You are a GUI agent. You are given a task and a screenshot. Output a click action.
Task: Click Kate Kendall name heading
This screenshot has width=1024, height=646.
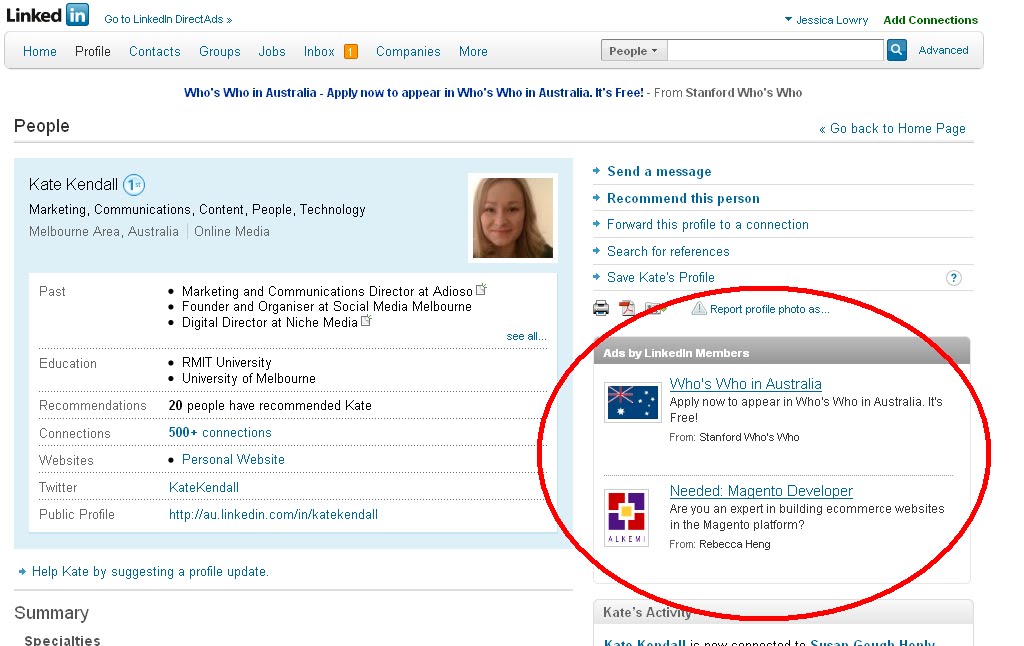(x=73, y=184)
